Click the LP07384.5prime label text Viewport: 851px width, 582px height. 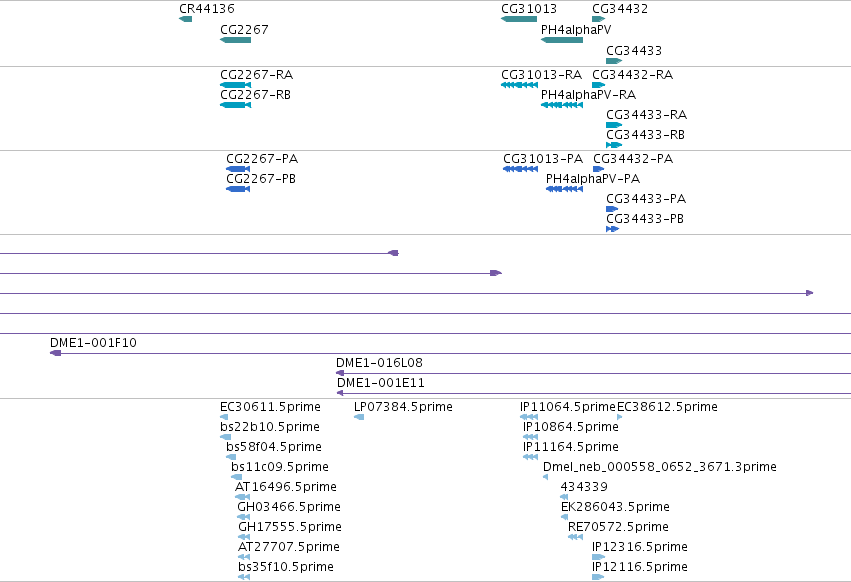[403, 407]
